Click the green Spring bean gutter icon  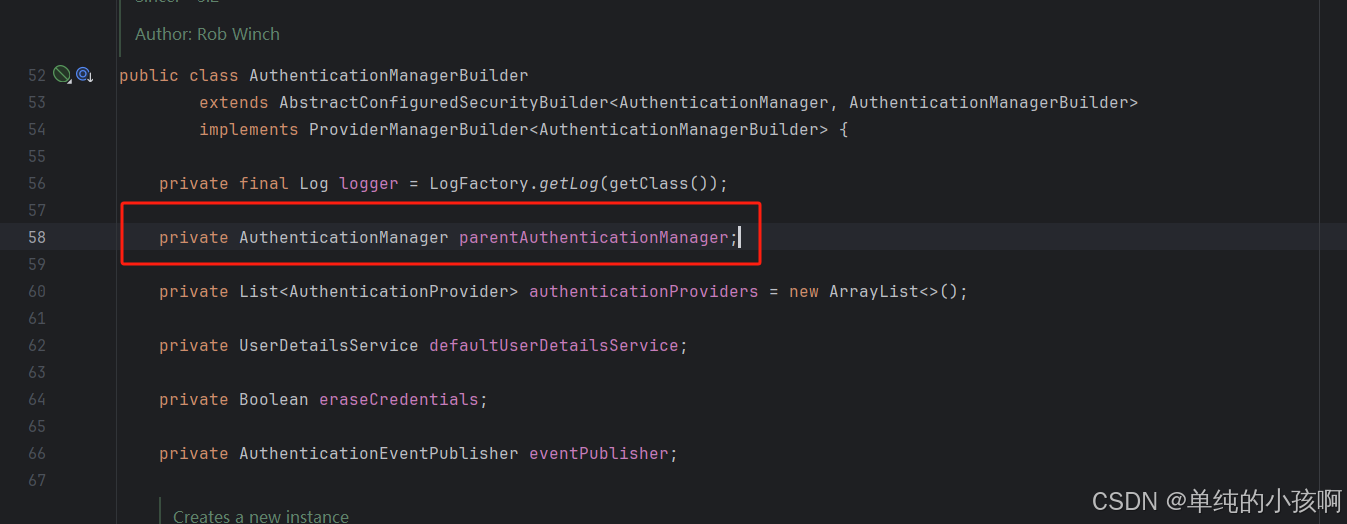tap(62, 75)
